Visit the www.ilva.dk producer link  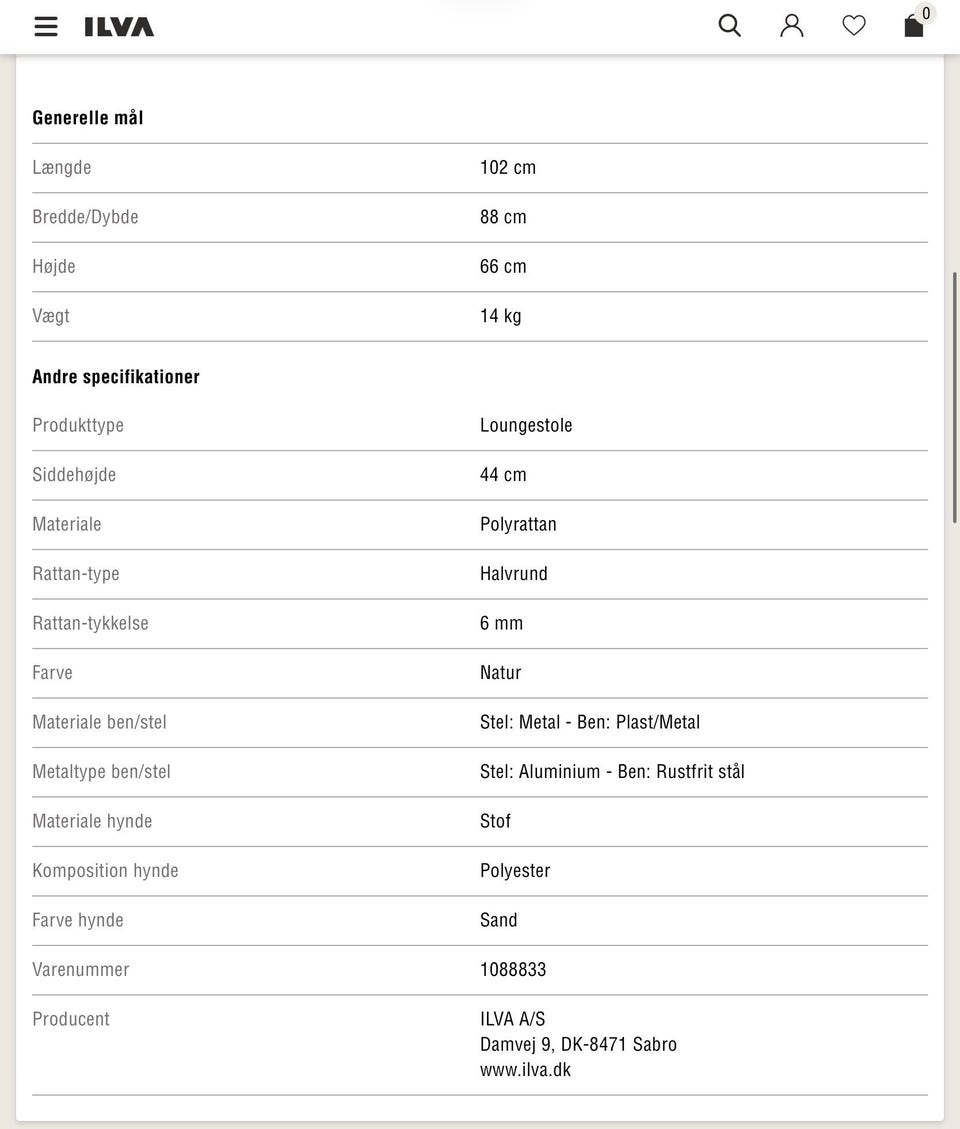coord(525,1070)
